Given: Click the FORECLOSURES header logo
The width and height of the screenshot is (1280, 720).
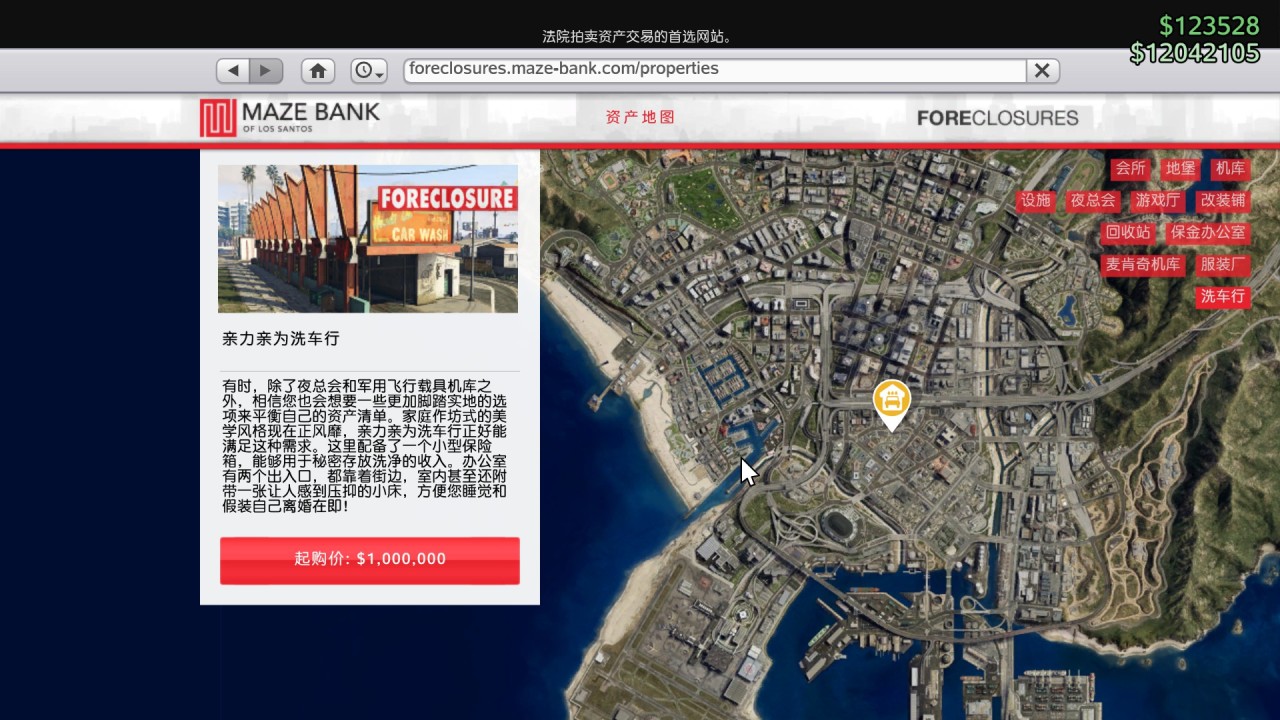Looking at the screenshot, I should point(997,118).
